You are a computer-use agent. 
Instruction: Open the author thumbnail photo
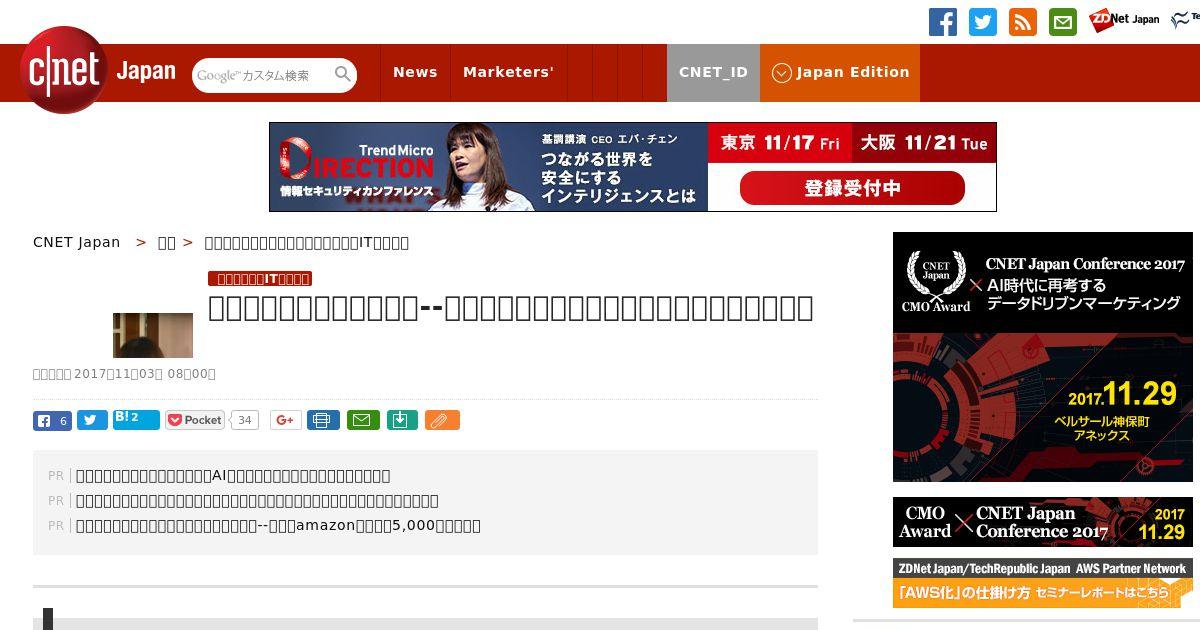[x=153, y=335]
